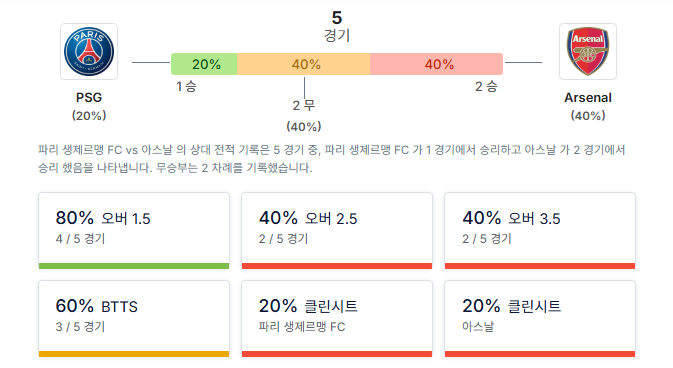Click the (40%) percentage below Arsenal

tap(588, 116)
